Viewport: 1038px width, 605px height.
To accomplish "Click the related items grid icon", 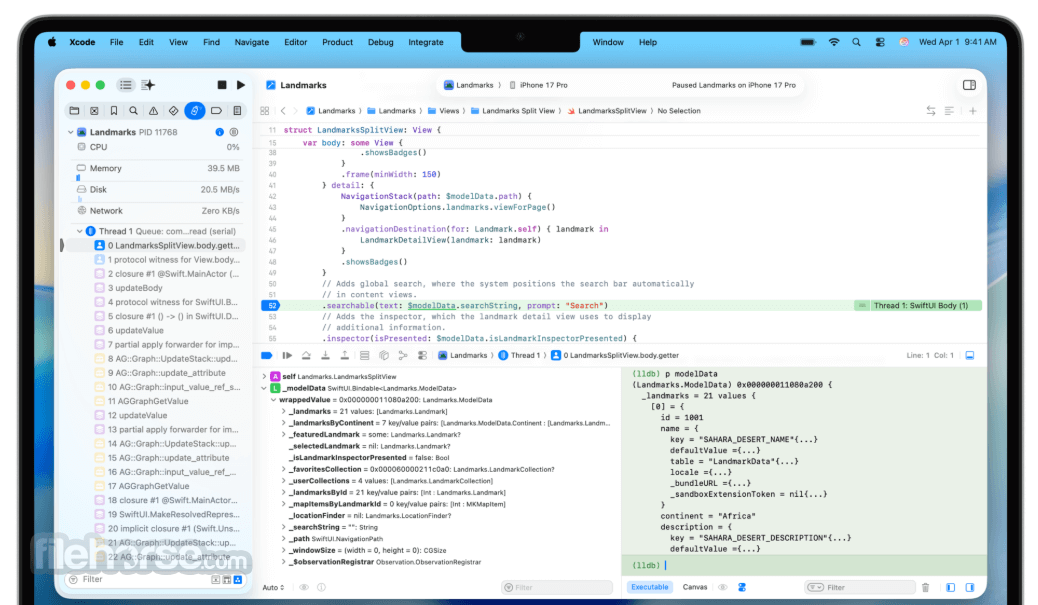I will click(265, 111).
